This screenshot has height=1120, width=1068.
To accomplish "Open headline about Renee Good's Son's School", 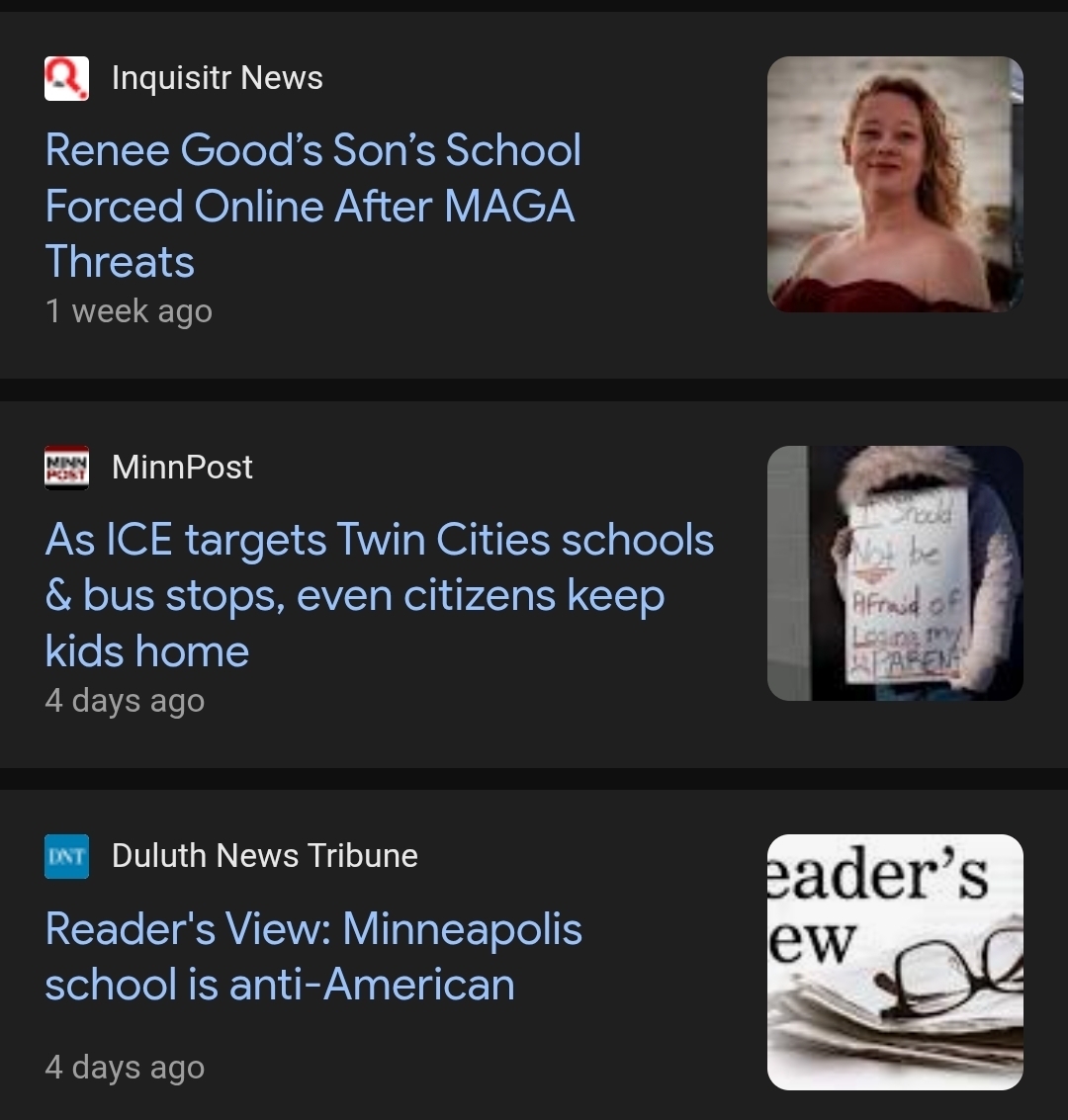I will tap(312, 151).
